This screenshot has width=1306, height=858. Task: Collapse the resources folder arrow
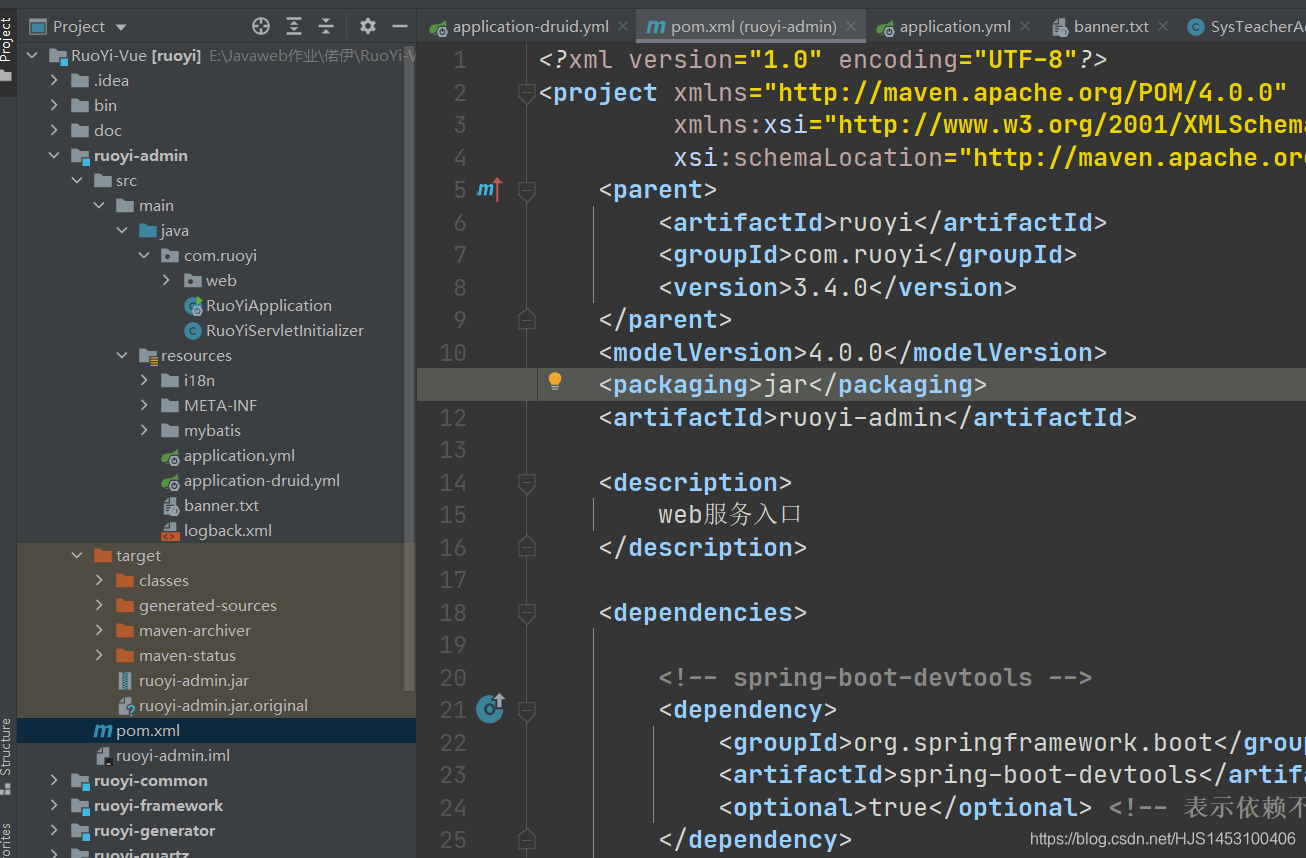tap(122, 355)
